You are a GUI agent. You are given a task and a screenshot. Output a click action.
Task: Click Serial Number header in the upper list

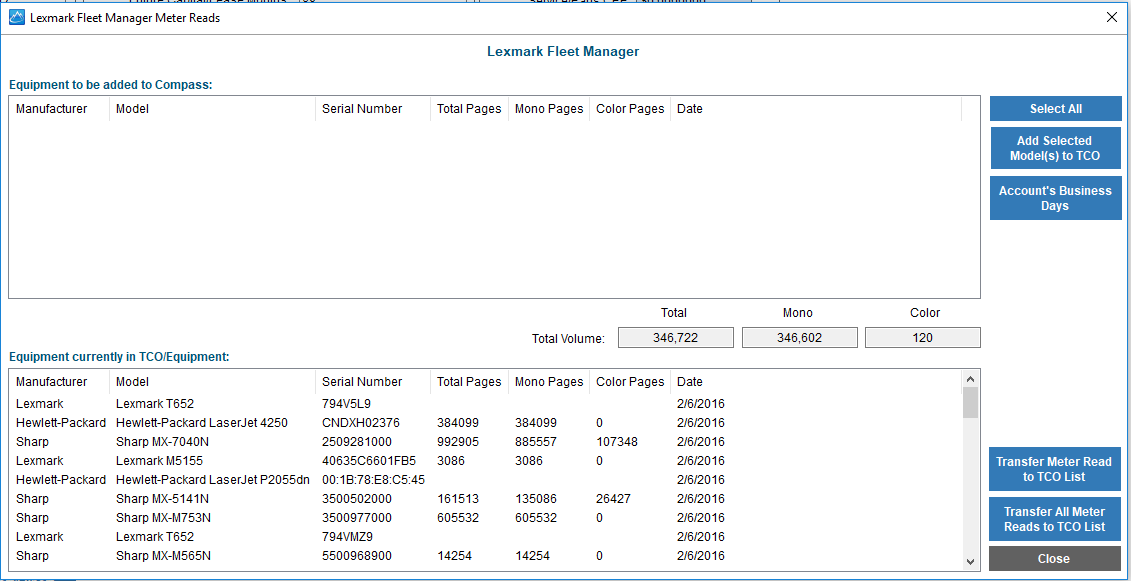[373, 109]
